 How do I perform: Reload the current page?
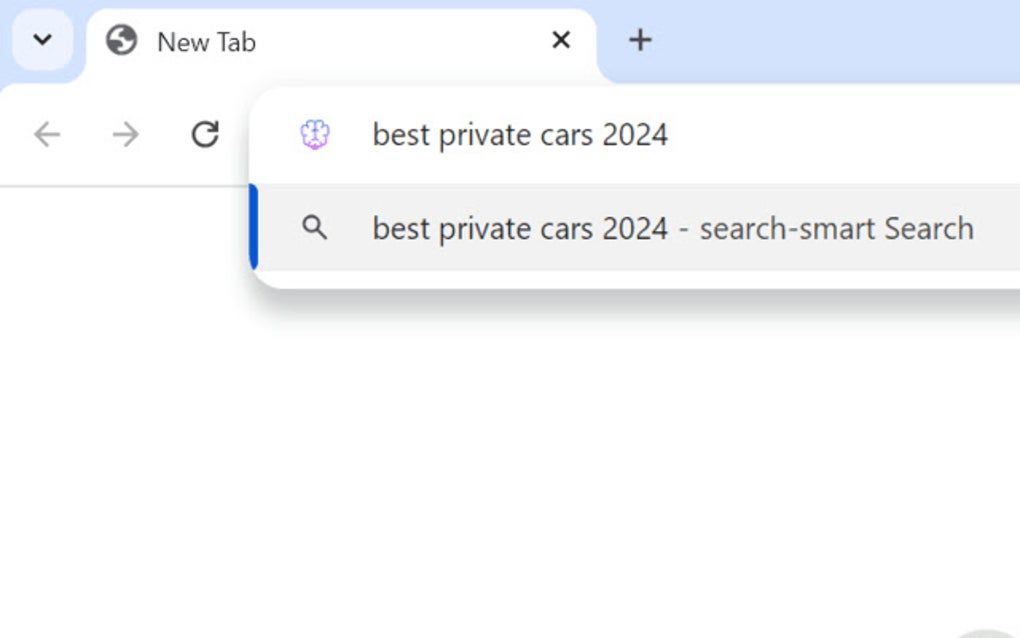(204, 134)
